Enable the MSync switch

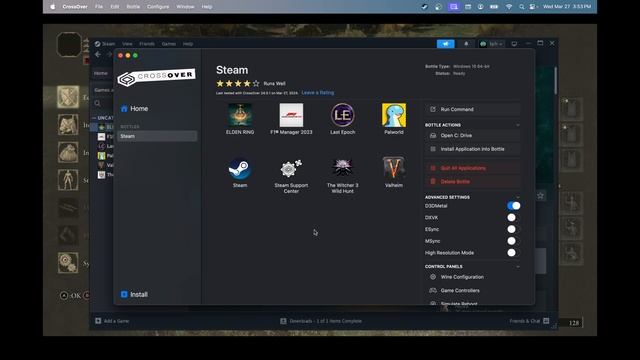pyautogui.click(x=512, y=241)
